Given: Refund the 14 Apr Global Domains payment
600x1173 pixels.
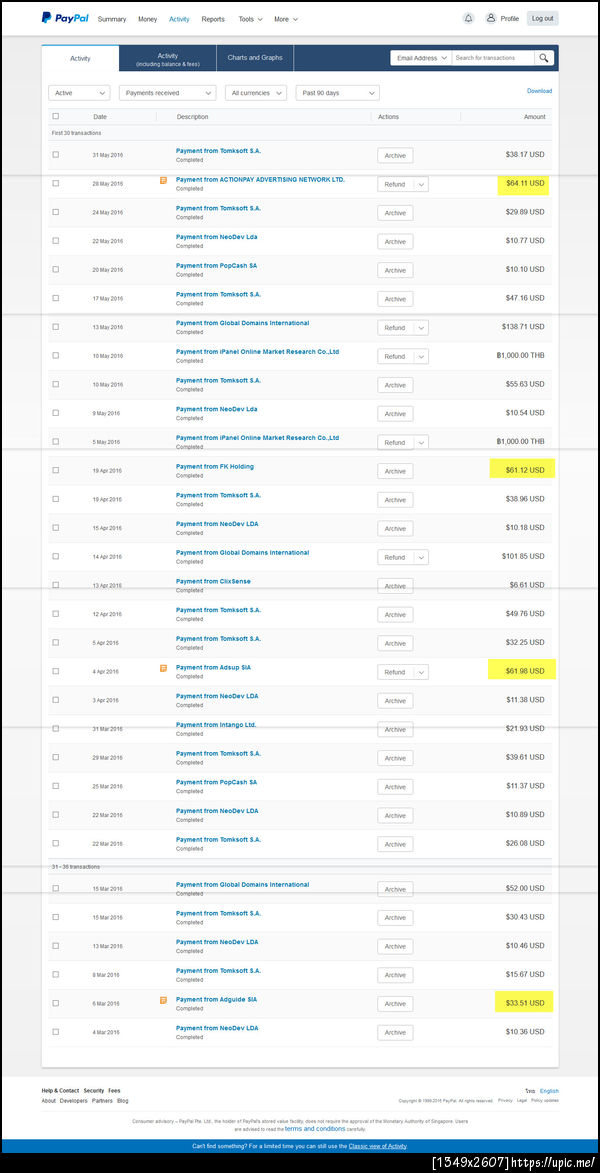Looking at the screenshot, I should coord(395,557).
